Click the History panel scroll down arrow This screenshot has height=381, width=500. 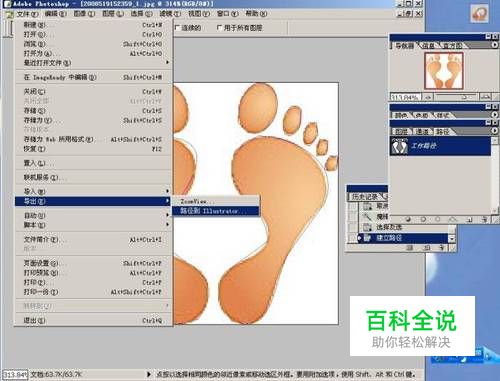click(452, 239)
